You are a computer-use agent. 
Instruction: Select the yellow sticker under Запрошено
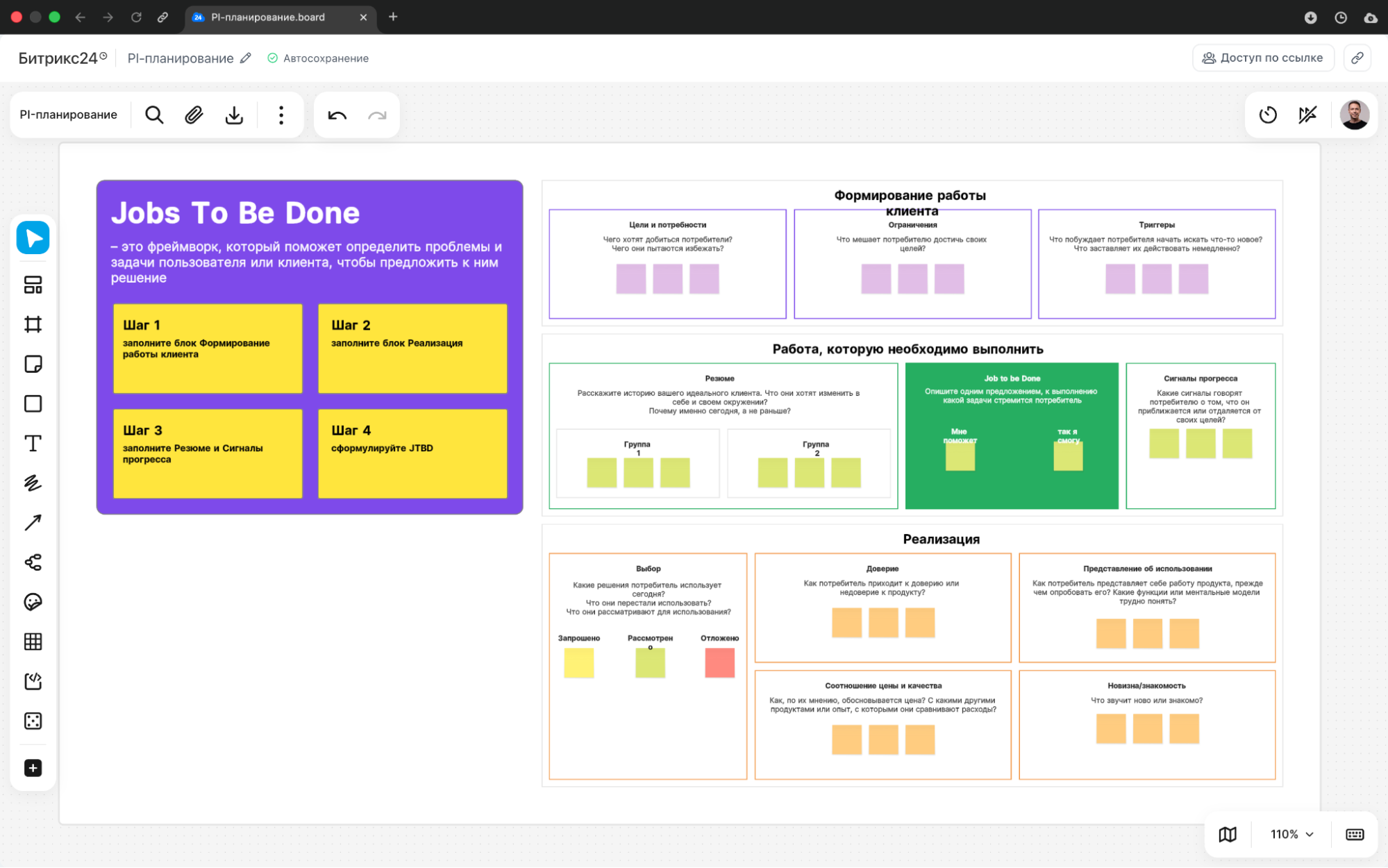click(x=578, y=662)
